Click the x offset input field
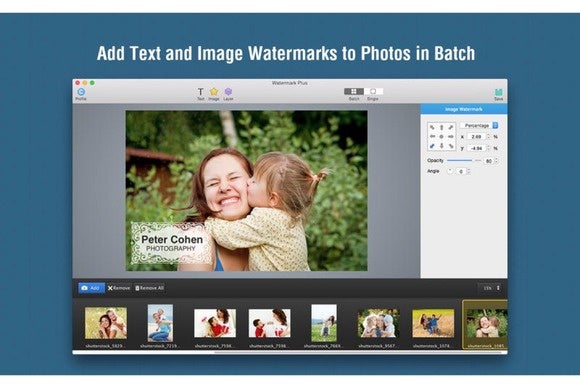The image size is (580, 388). tap(476, 137)
